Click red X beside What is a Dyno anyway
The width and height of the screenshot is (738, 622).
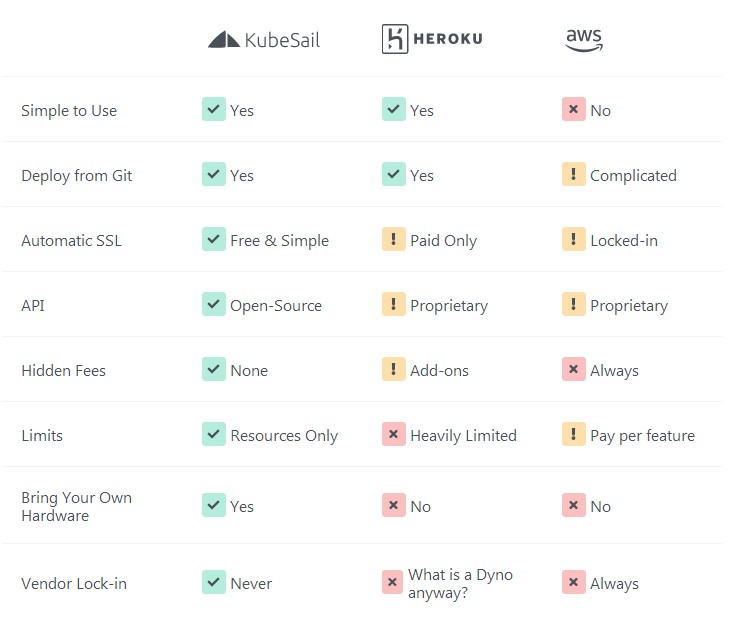(x=392, y=582)
